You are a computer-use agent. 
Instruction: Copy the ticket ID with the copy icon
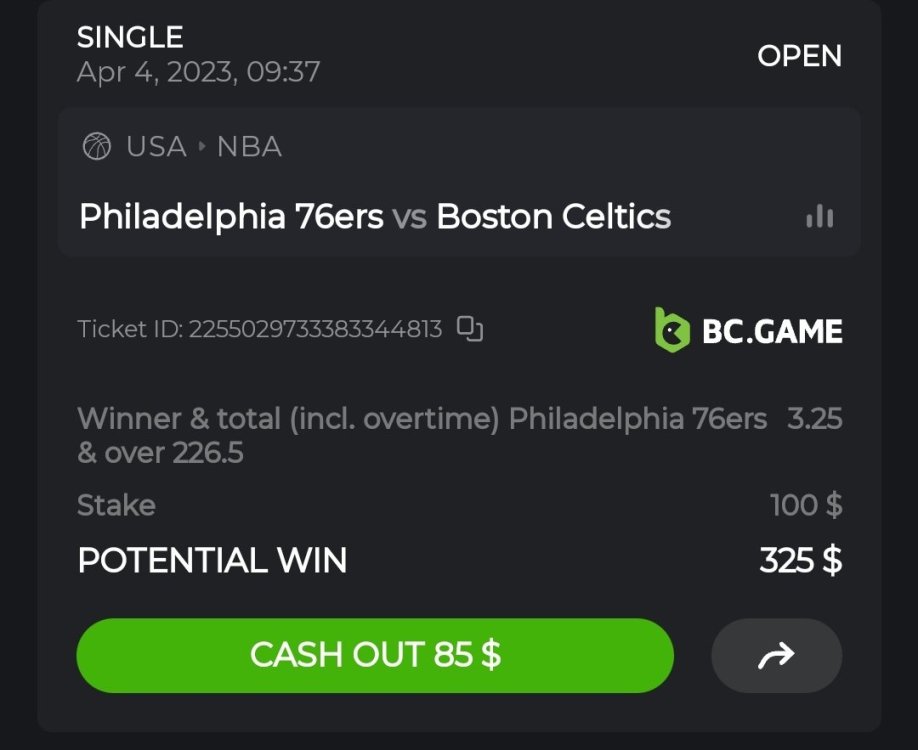coord(470,329)
